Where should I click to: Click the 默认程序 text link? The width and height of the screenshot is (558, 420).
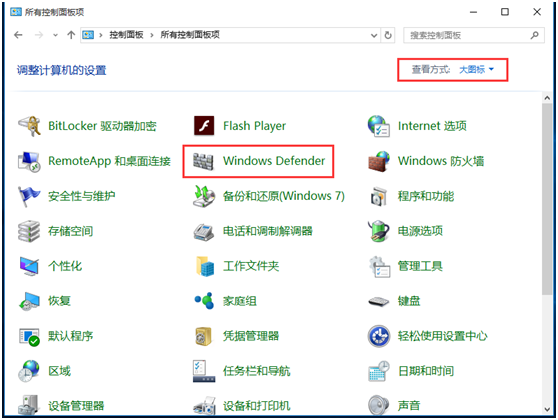click(70, 336)
